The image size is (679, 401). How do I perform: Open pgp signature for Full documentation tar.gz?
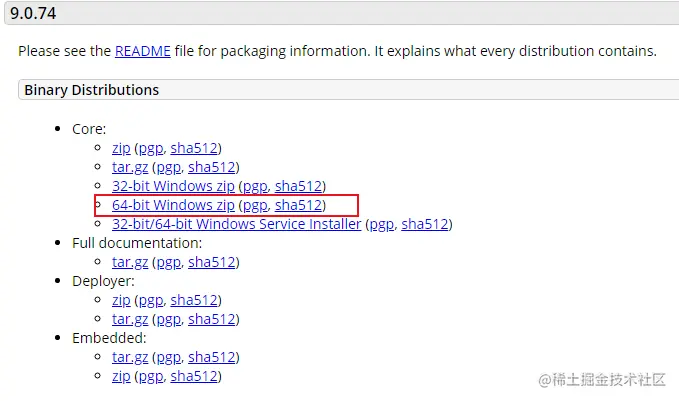168,262
